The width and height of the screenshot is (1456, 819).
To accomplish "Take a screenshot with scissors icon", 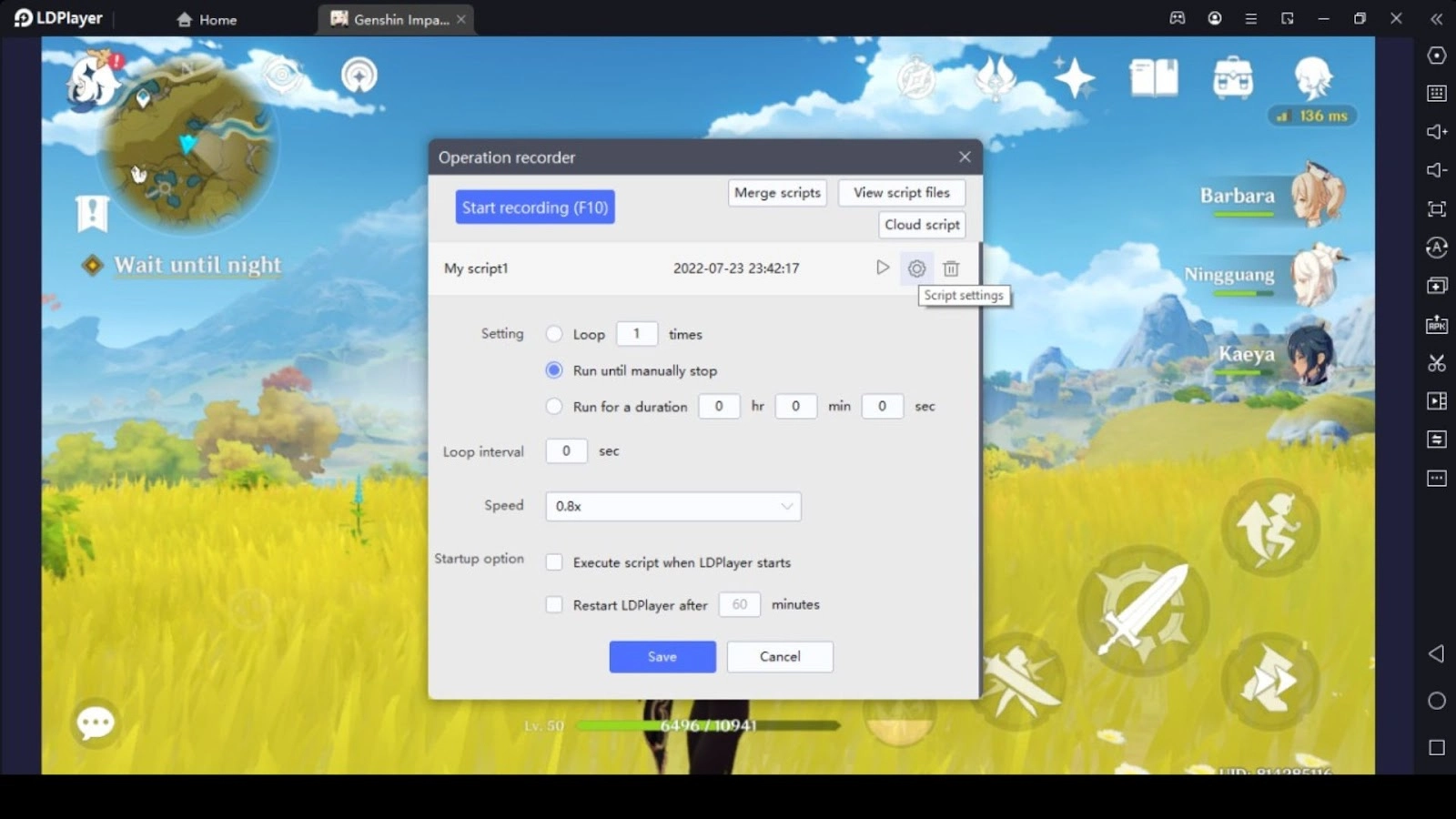I will coord(1437,363).
